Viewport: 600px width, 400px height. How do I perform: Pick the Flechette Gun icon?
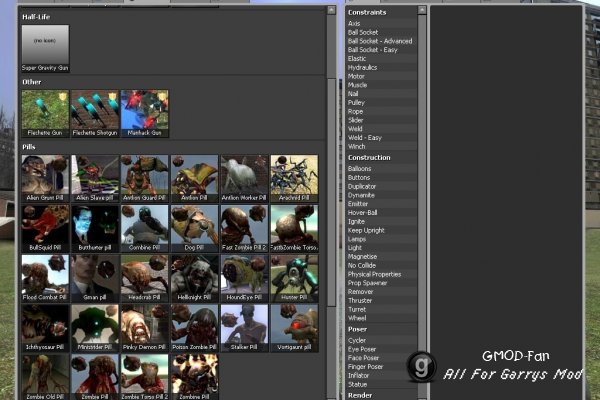click(x=45, y=114)
